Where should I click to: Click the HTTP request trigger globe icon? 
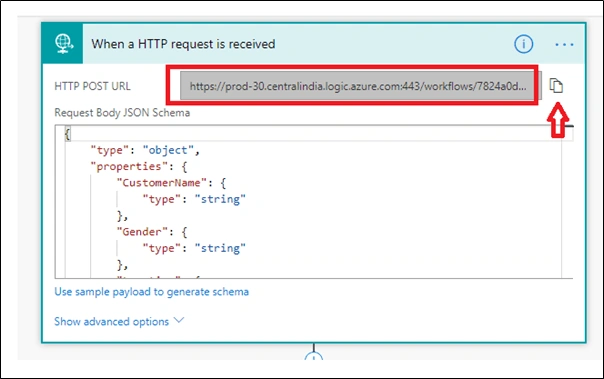63,44
